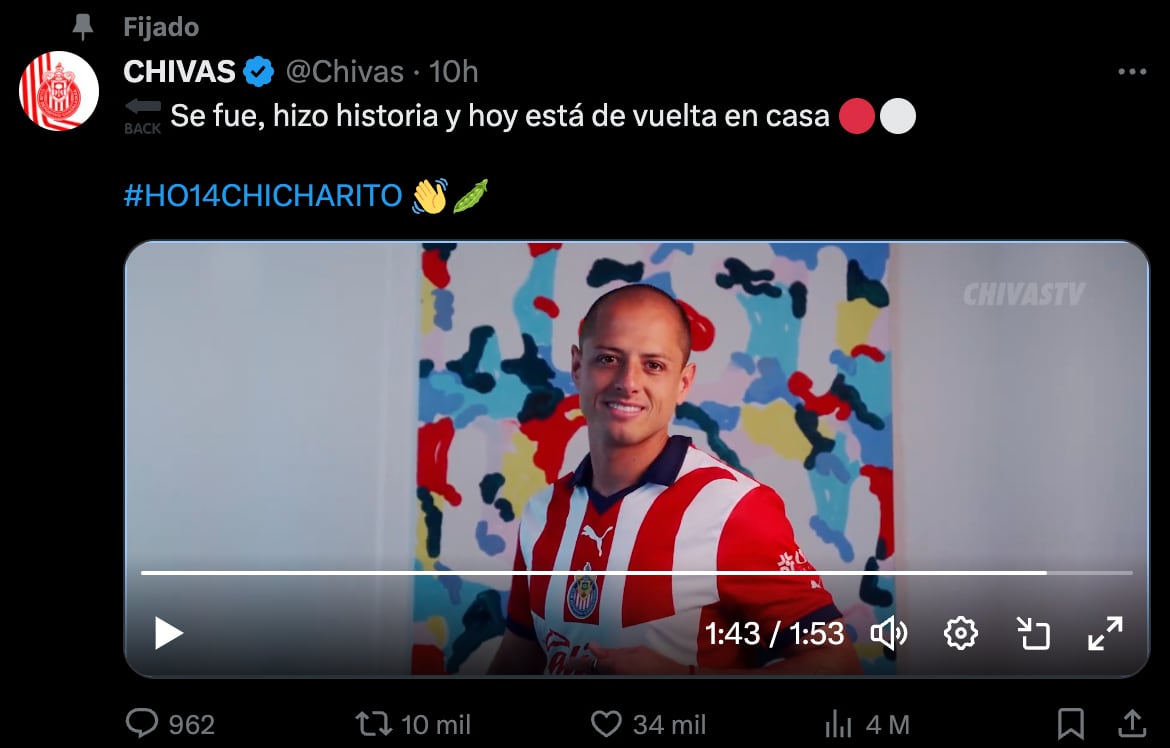Repost the tweet with retweet icon
Viewport: 1170px width, 748px height.
coord(372,723)
